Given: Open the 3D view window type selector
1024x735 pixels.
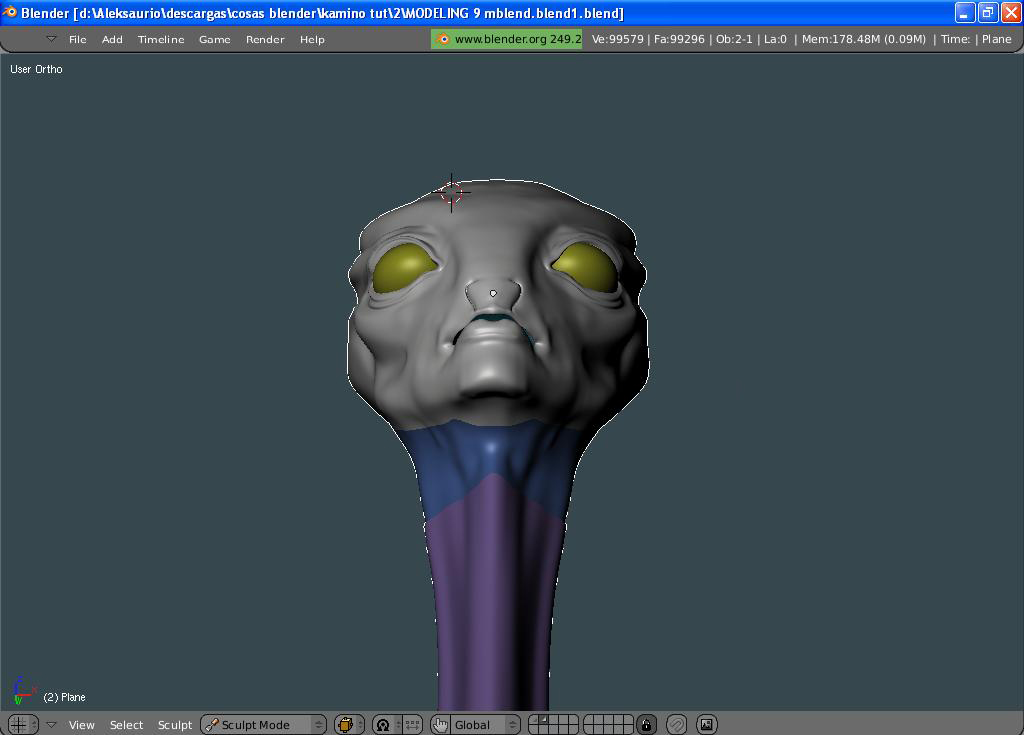Looking at the screenshot, I should point(24,725).
